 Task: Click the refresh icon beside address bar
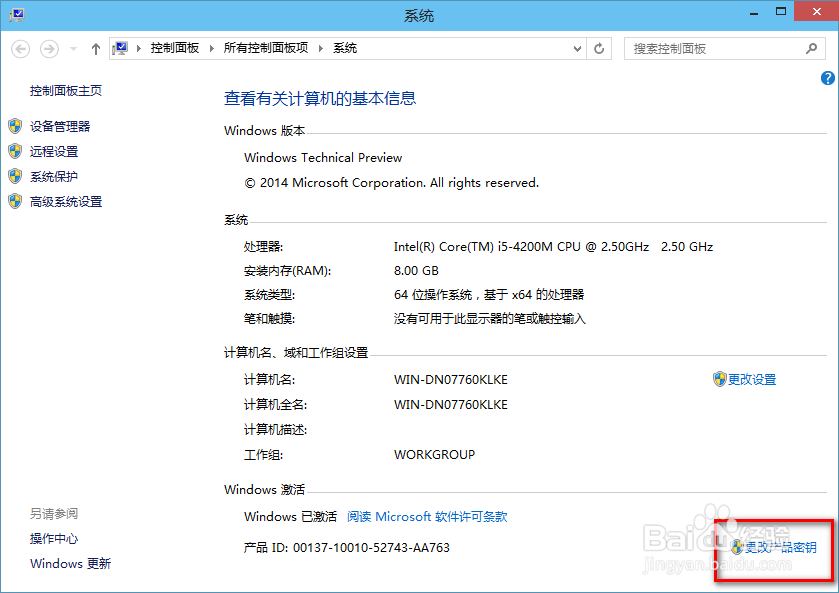click(599, 47)
